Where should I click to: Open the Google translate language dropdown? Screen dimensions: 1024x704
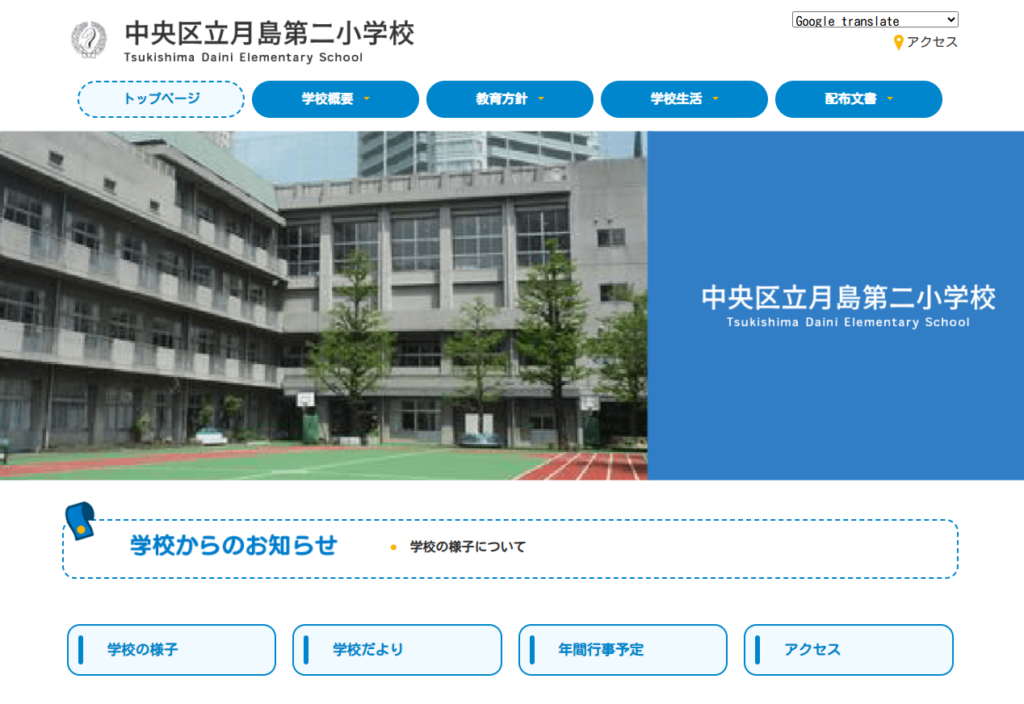tap(874, 20)
